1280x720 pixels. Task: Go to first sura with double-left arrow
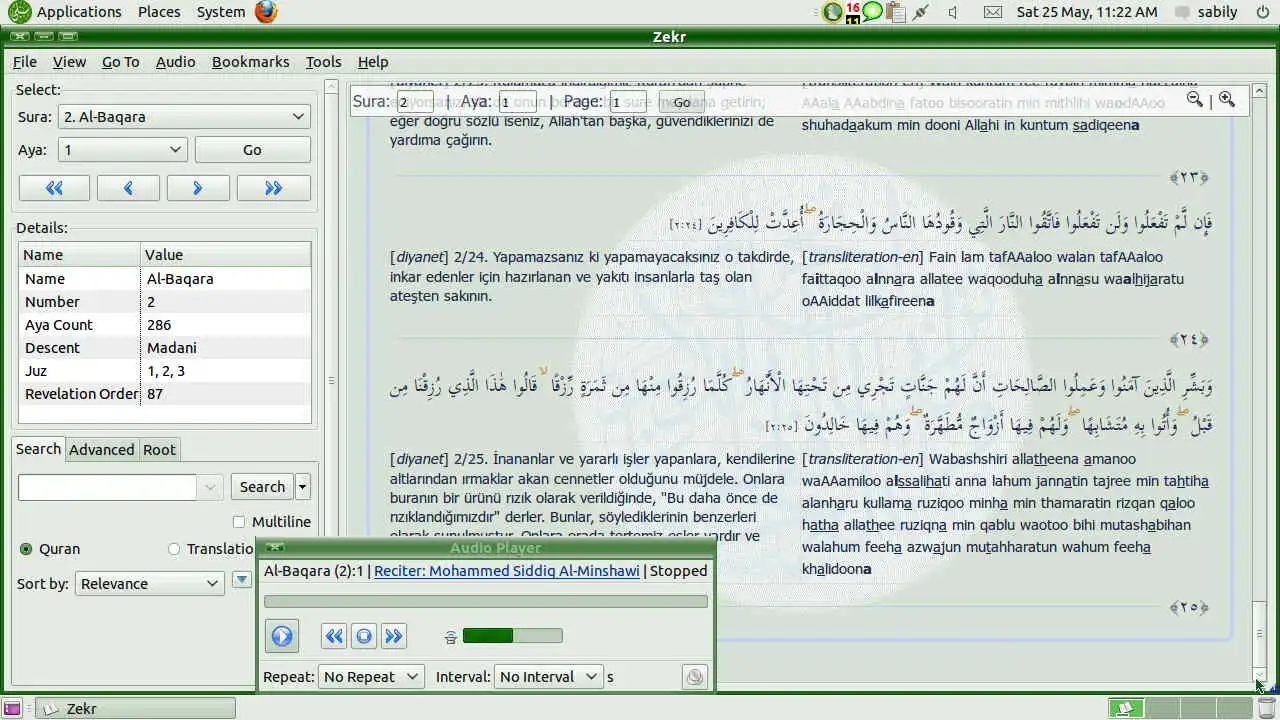(54, 188)
